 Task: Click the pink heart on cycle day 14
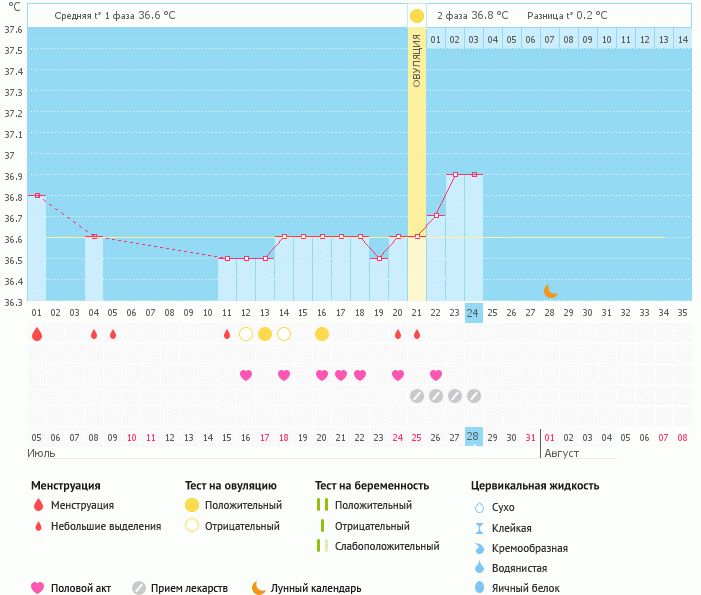[283, 375]
